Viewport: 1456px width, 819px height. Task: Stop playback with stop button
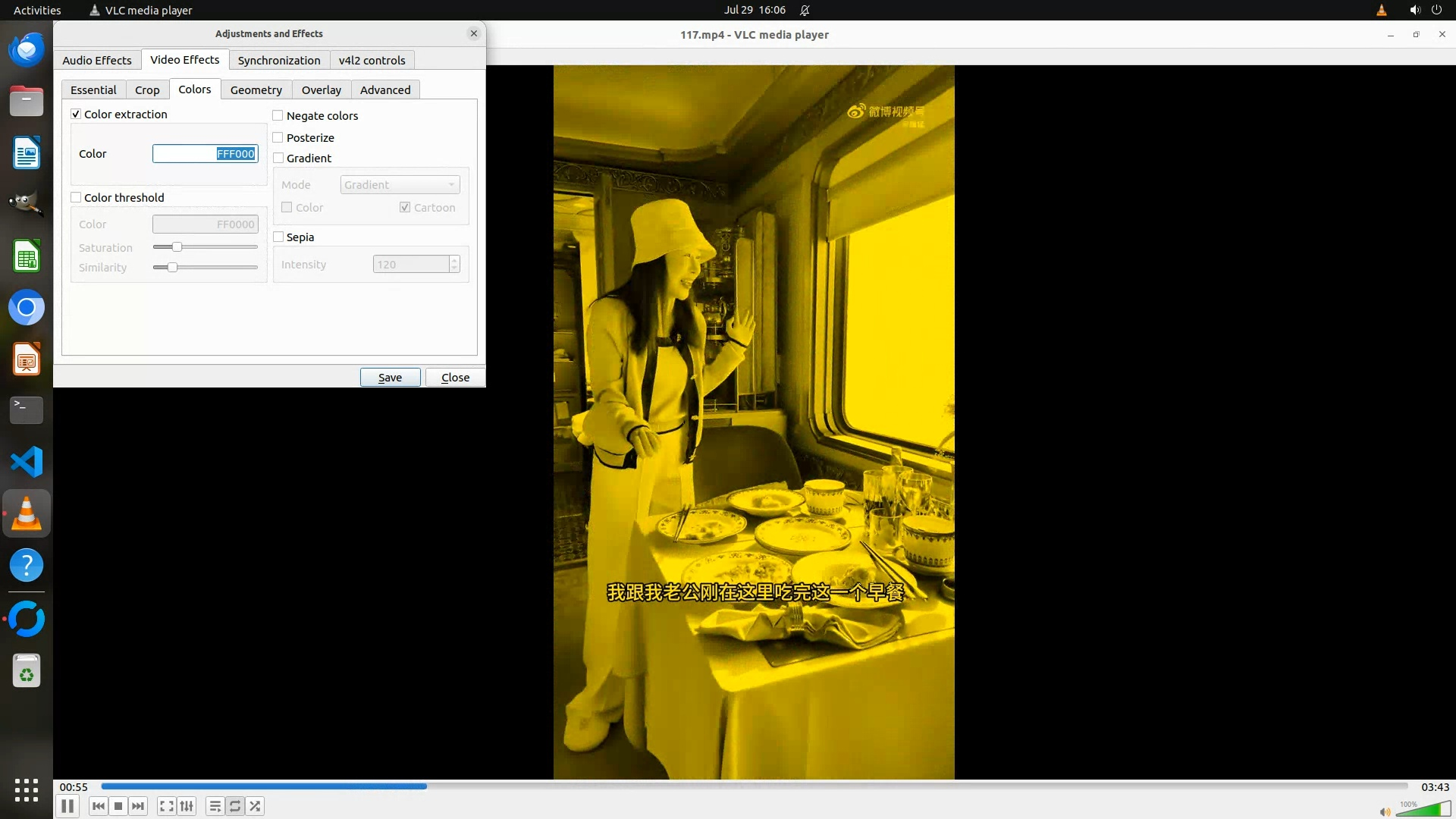pos(118,806)
